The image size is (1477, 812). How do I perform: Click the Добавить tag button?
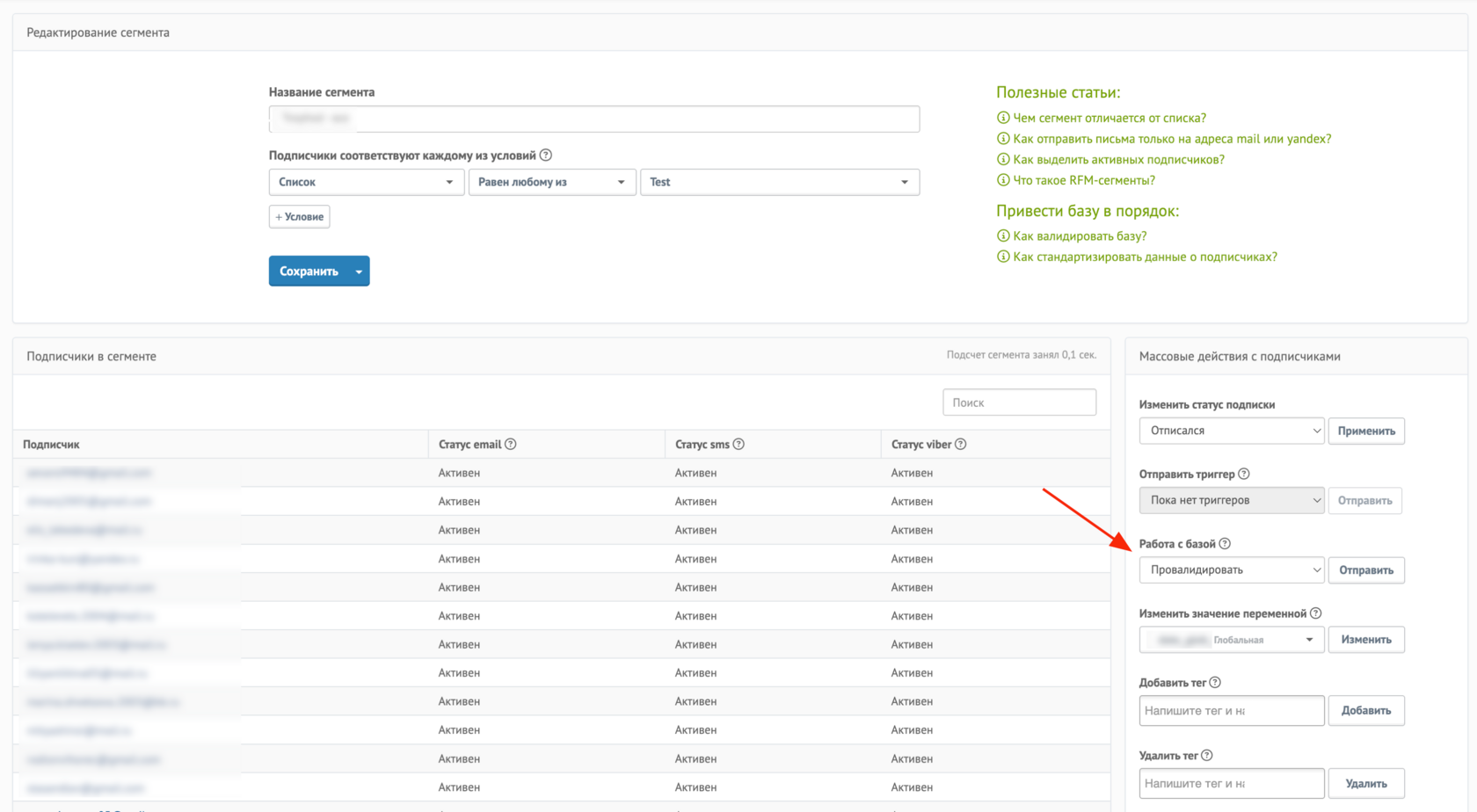pos(1366,711)
